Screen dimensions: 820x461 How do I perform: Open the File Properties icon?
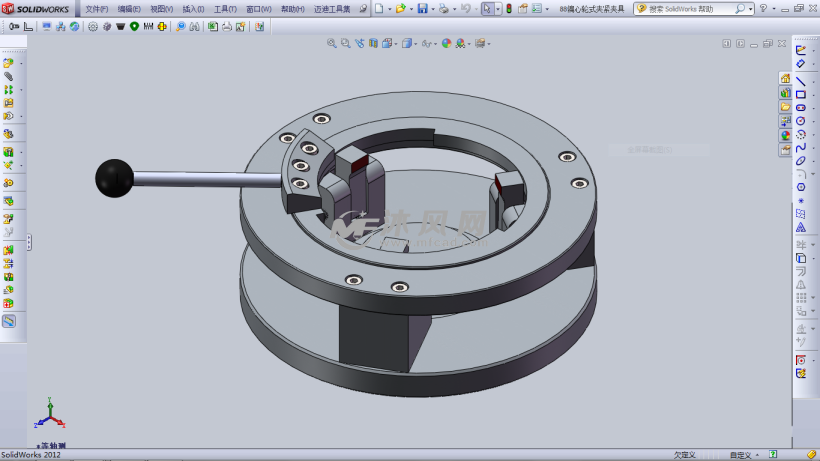523,8
